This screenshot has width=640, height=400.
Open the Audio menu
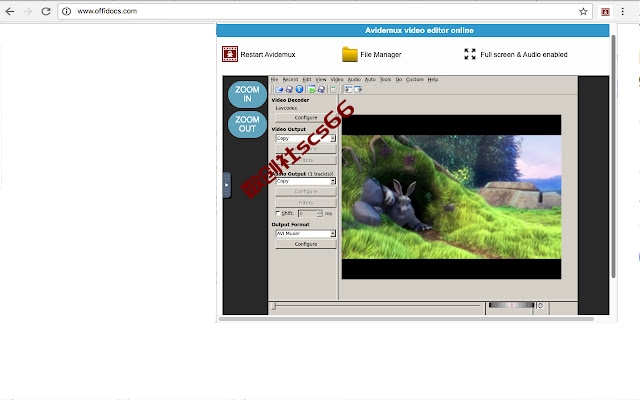[x=354, y=80]
